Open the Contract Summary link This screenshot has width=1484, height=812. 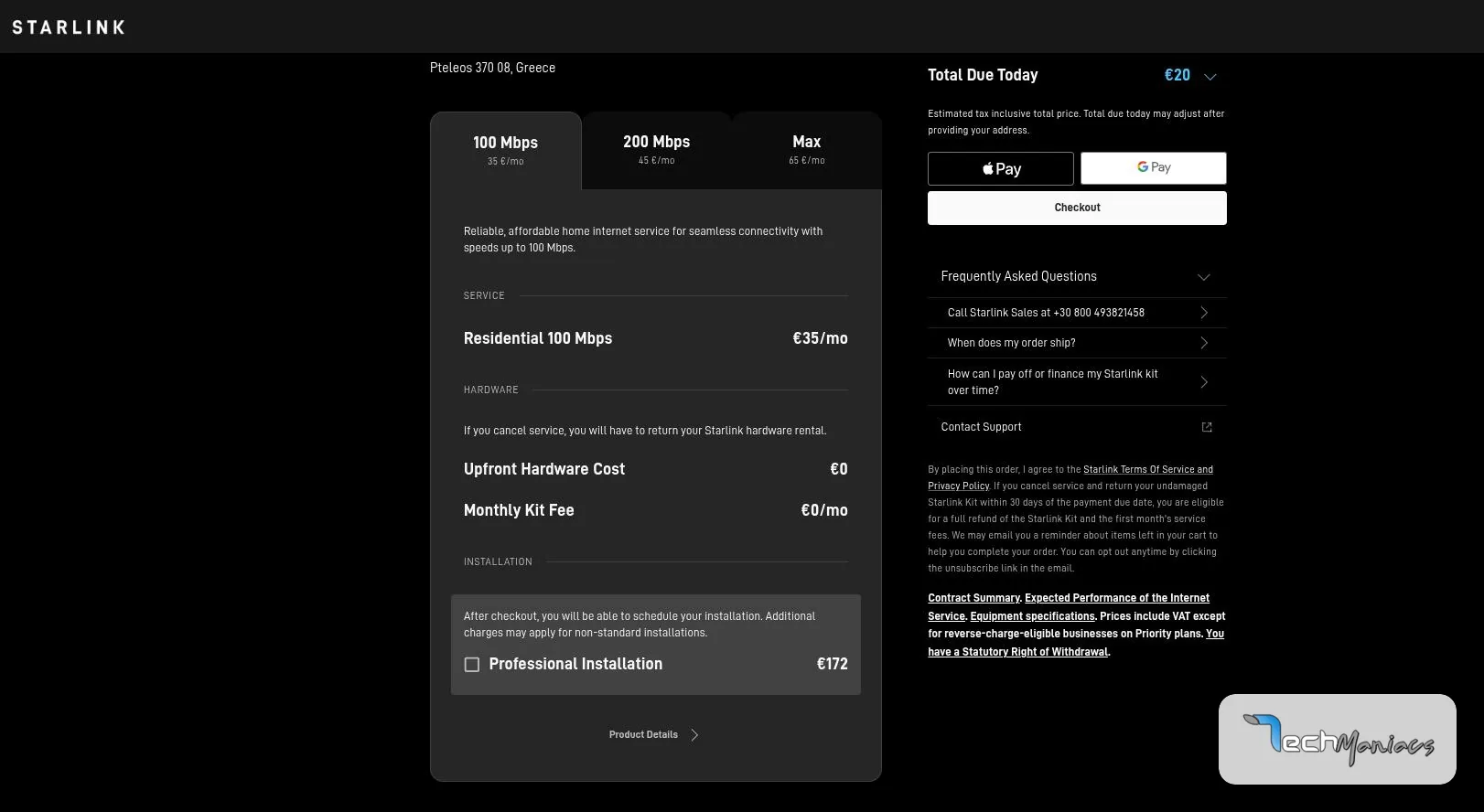pyautogui.click(x=973, y=598)
